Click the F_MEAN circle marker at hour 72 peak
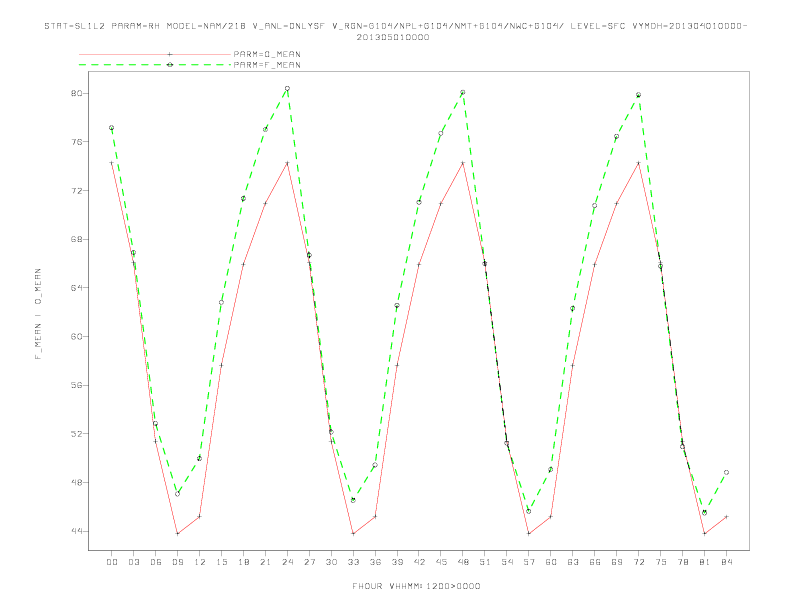The height and width of the screenshot is (612, 792). point(638,95)
